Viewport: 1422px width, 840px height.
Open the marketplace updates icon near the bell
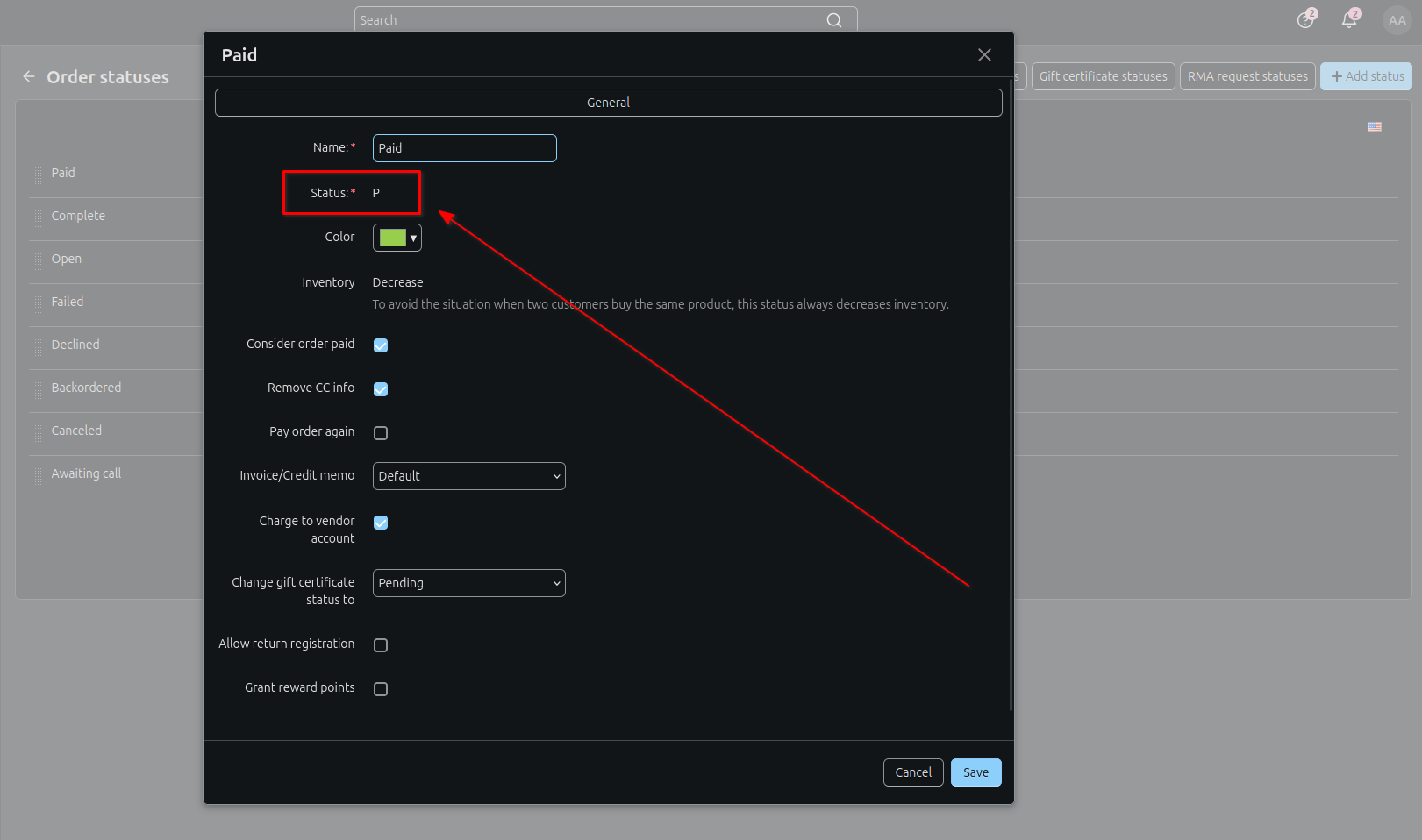pos(1306,19)
